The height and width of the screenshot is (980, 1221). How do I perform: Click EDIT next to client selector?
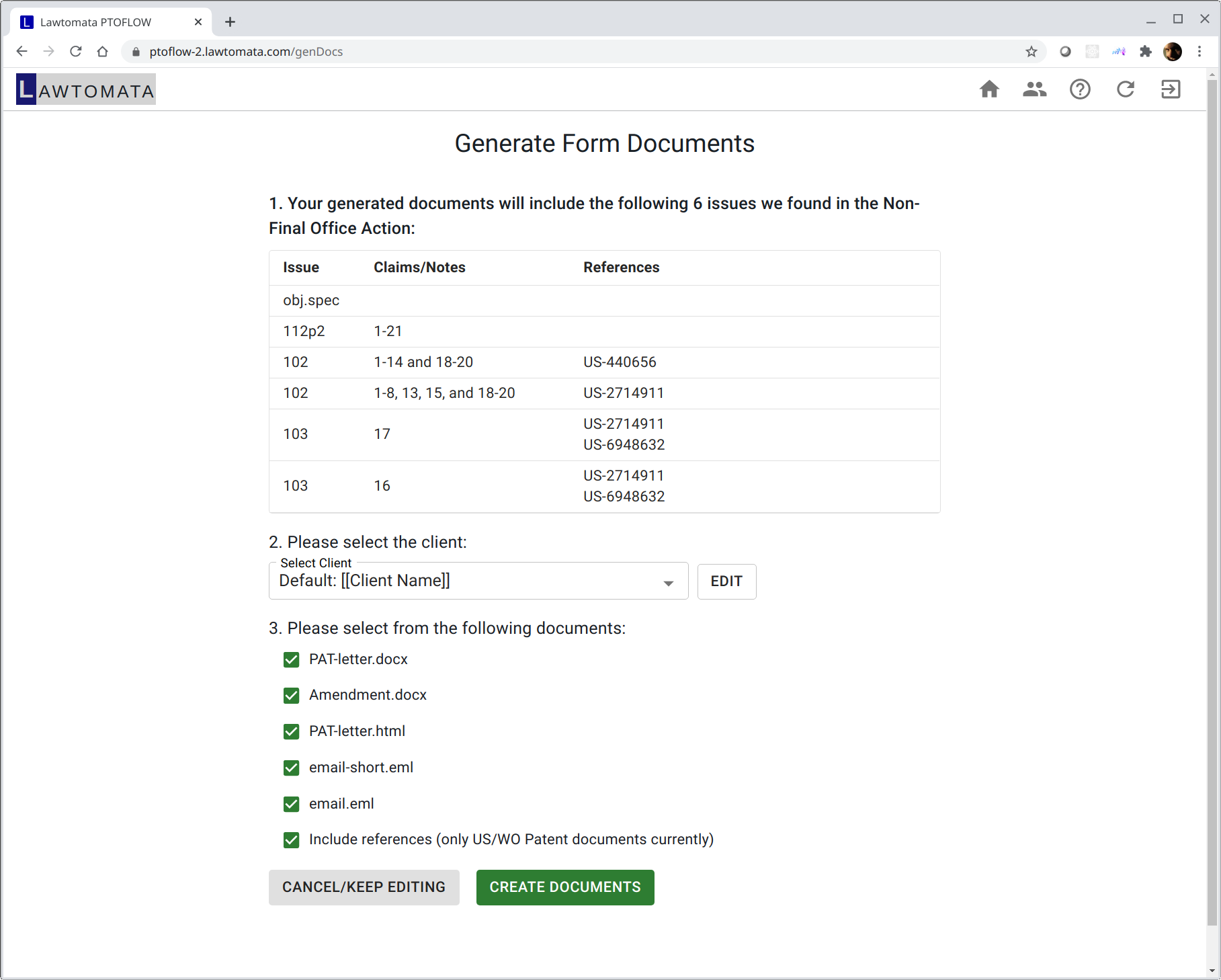[726, 581]
